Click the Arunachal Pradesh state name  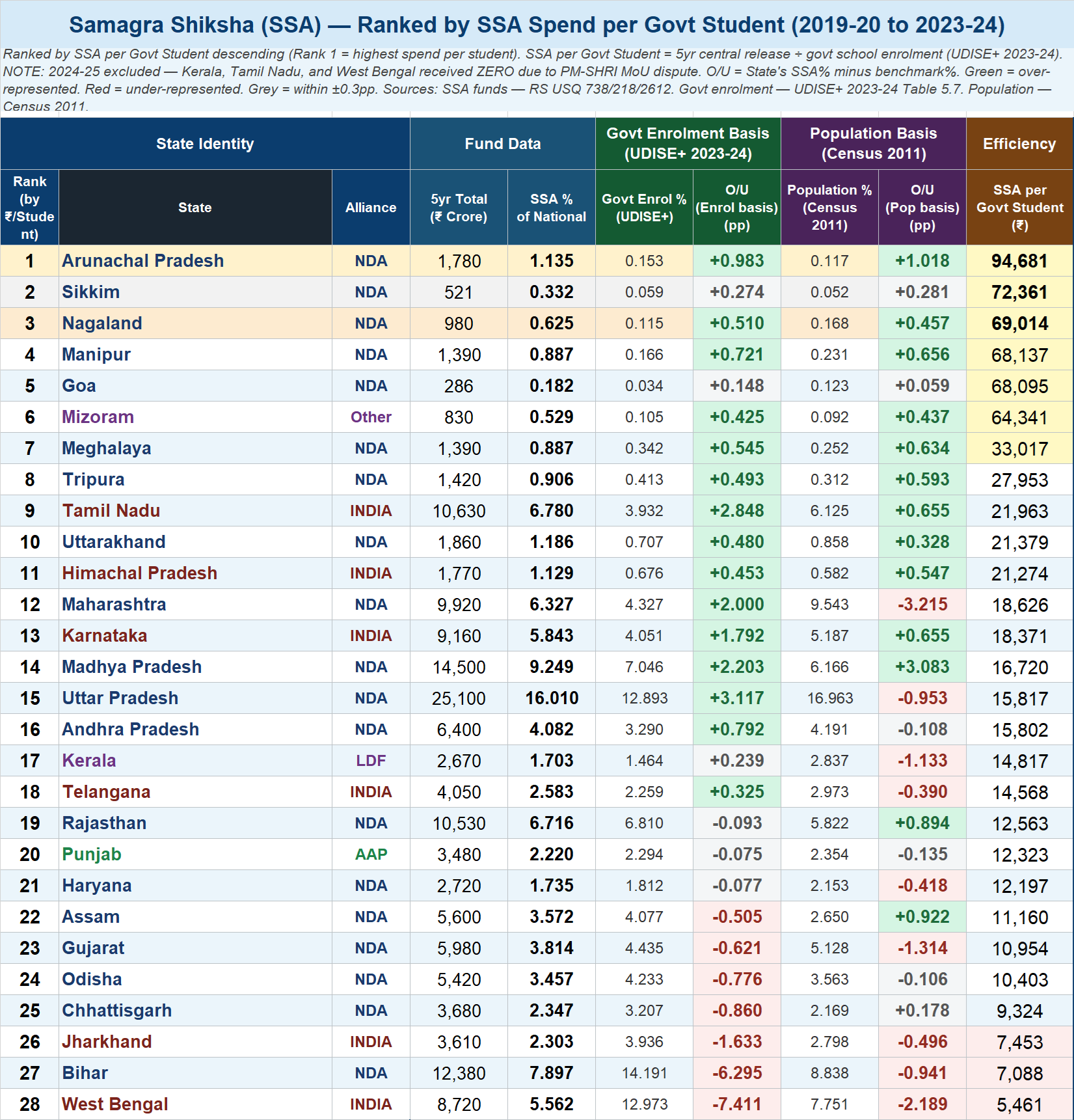[x=142, y=261]
